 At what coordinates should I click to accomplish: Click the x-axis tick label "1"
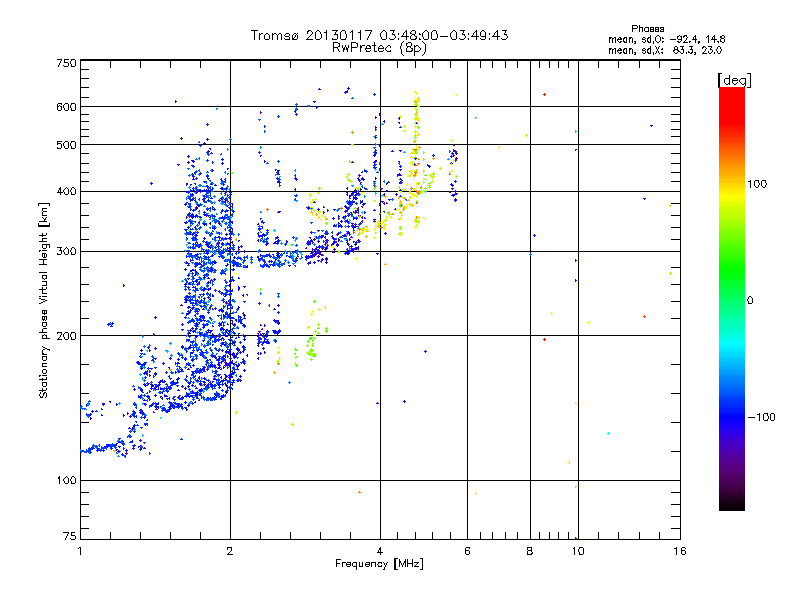click(x=80, y=551)
